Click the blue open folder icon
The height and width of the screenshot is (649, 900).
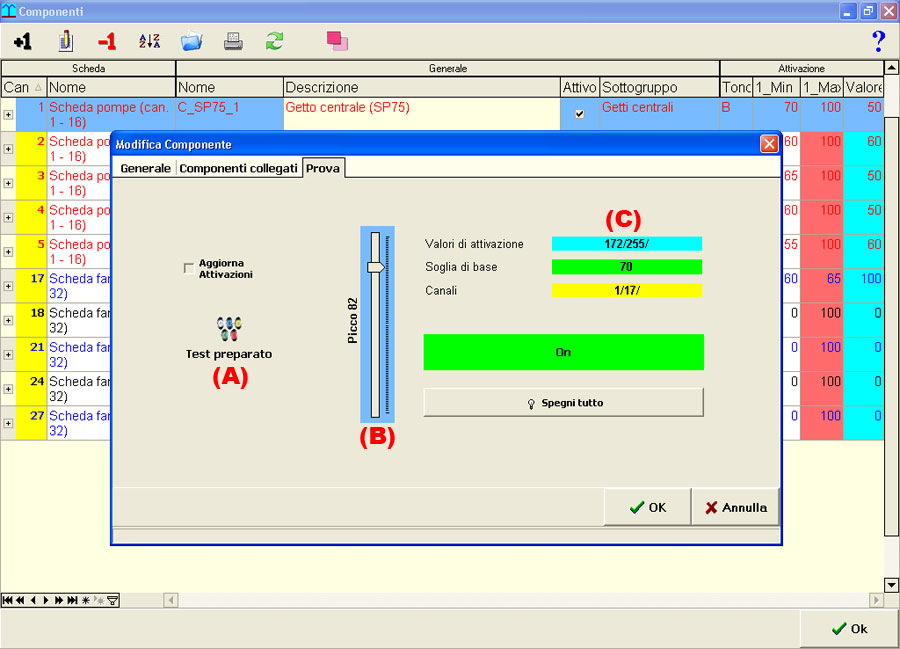192,41
